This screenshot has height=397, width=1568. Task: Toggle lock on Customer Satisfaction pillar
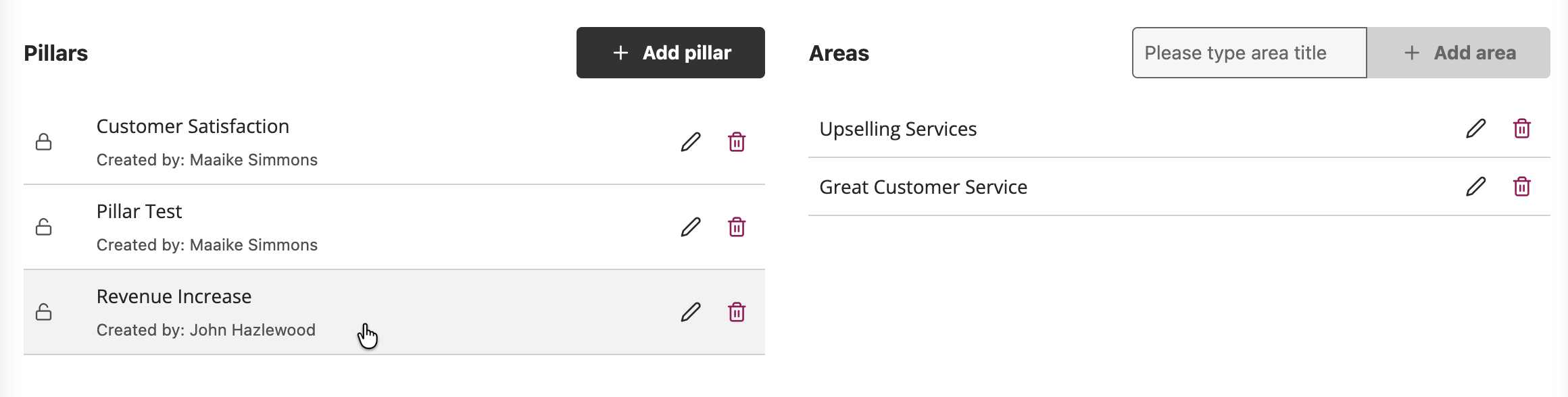[x=44, y=142]
